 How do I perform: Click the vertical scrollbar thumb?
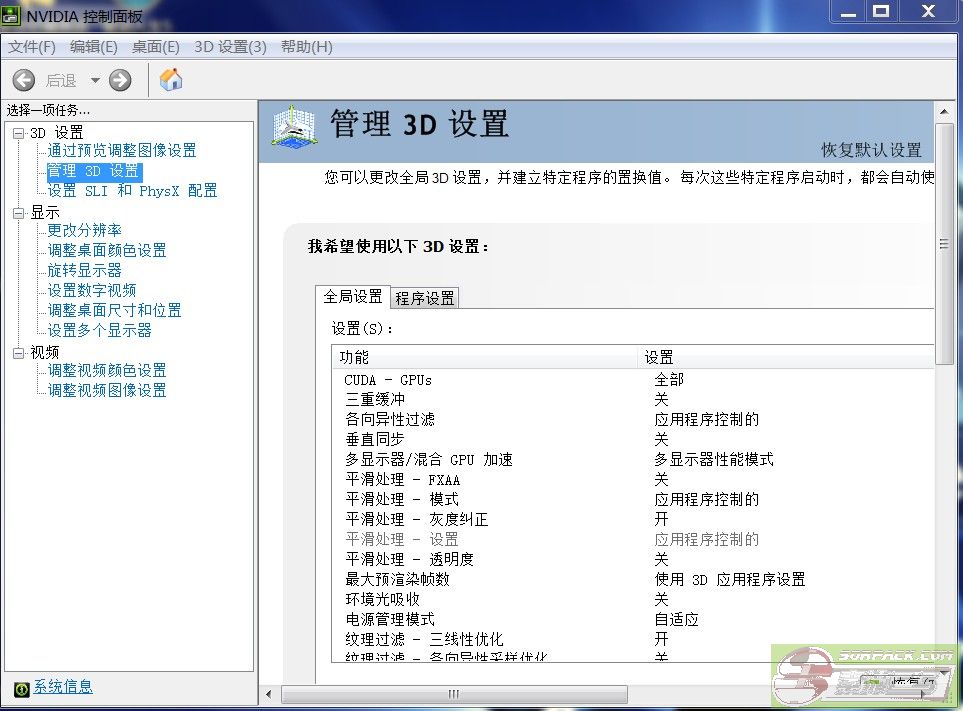pyautogui.click(x=944, y=244)
